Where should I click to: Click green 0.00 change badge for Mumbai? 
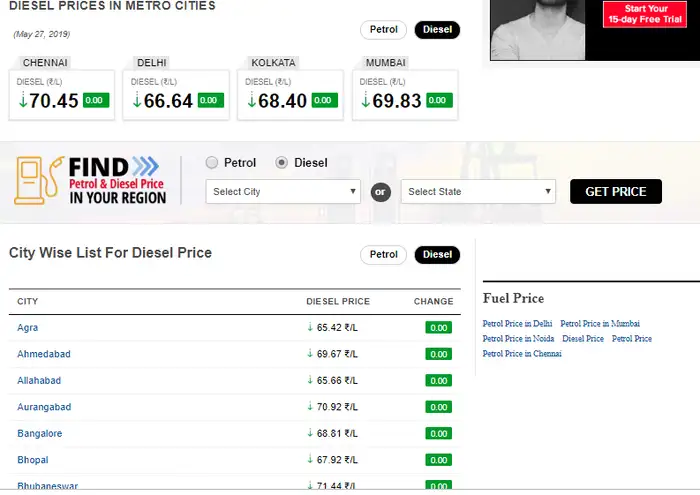pyautogui.click(x=438, y=100)
